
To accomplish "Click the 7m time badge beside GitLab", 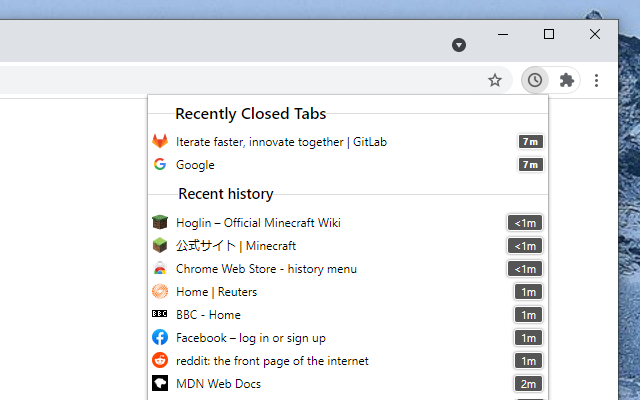I will (530, 142).
